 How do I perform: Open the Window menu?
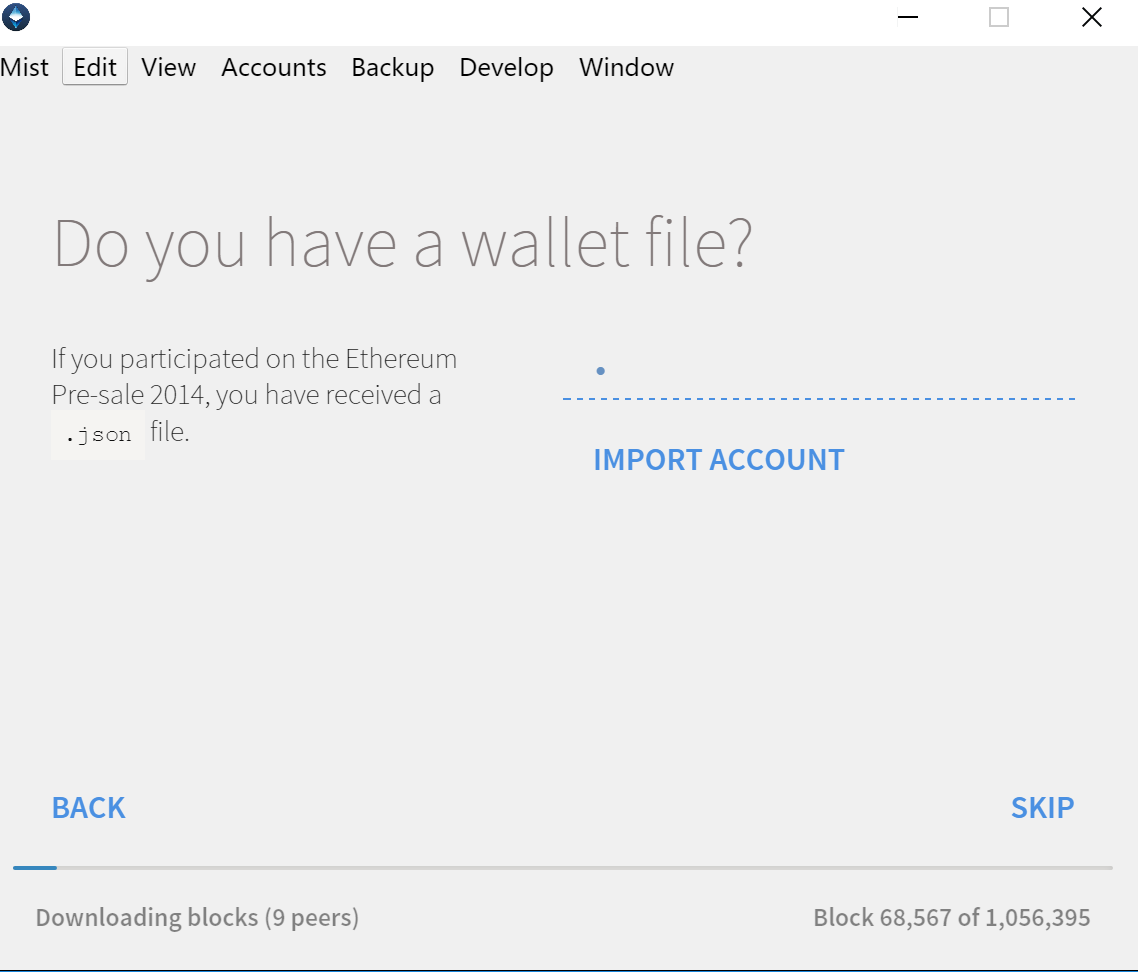pos(626,67)
